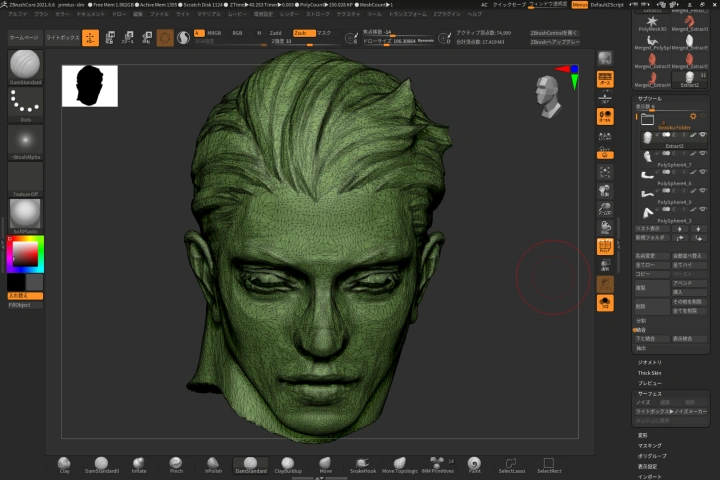Click the ホームページ button

pyautogui.click(x=24, y=38)
